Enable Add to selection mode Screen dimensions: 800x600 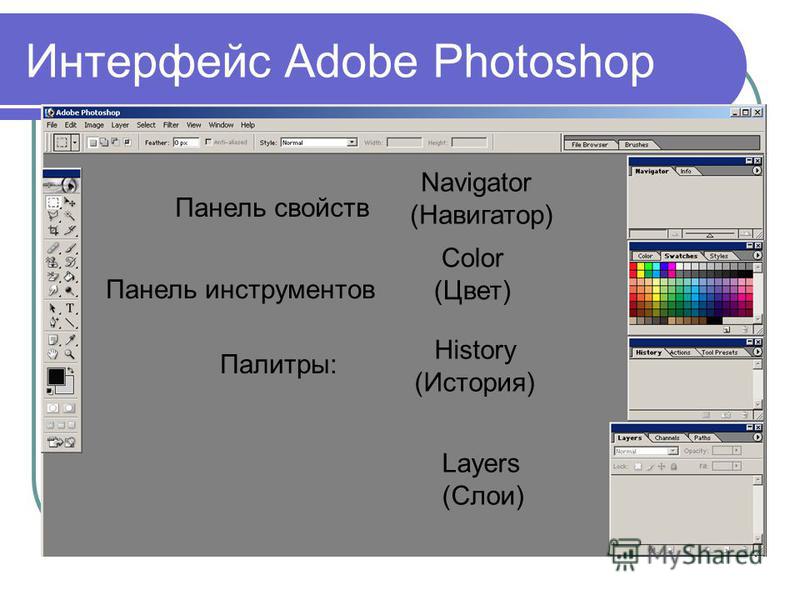pyautogui.click(x=104, y=143)
